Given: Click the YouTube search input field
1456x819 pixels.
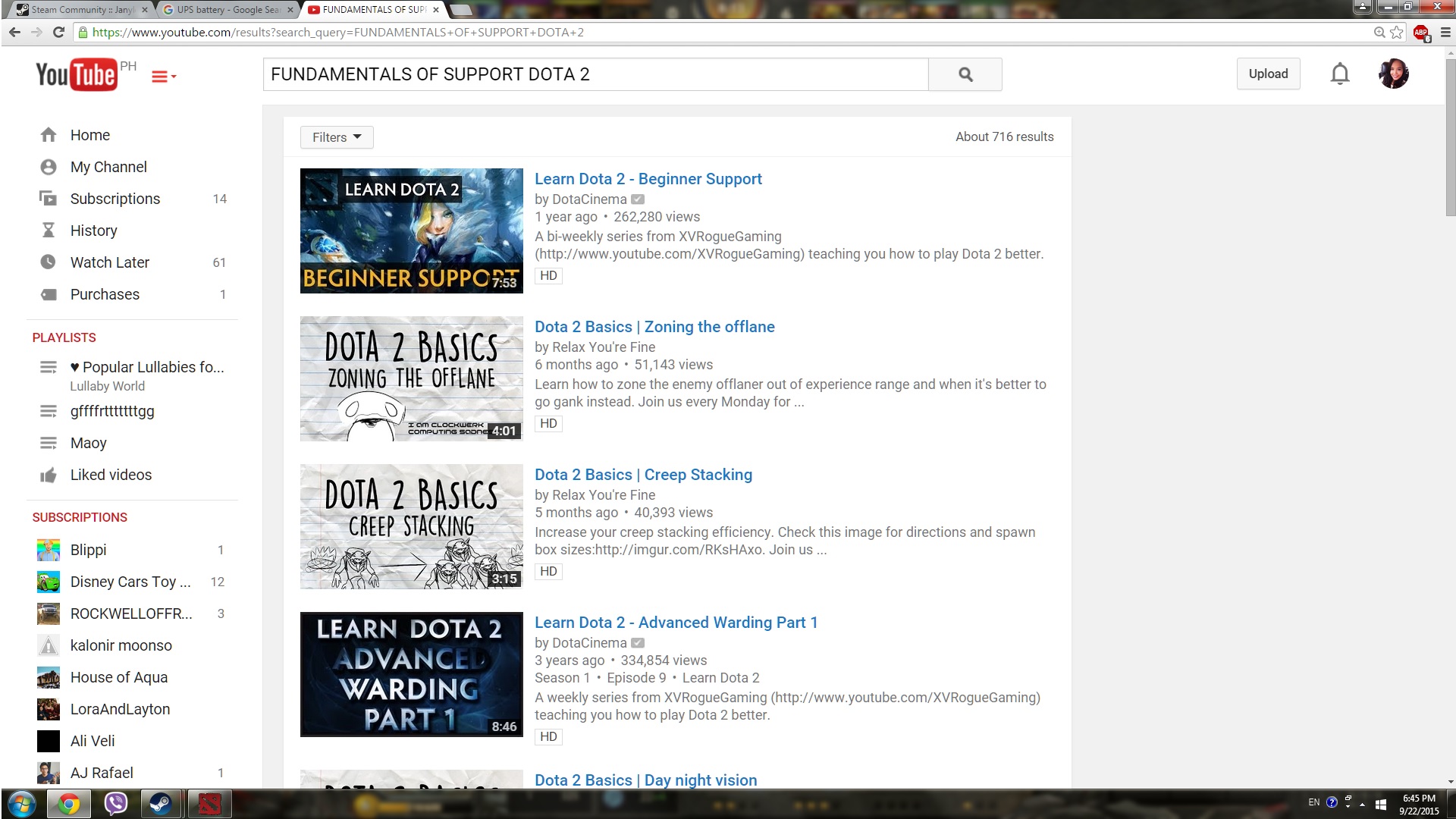Looking at the screenshot, I should (x=595, y=74).
